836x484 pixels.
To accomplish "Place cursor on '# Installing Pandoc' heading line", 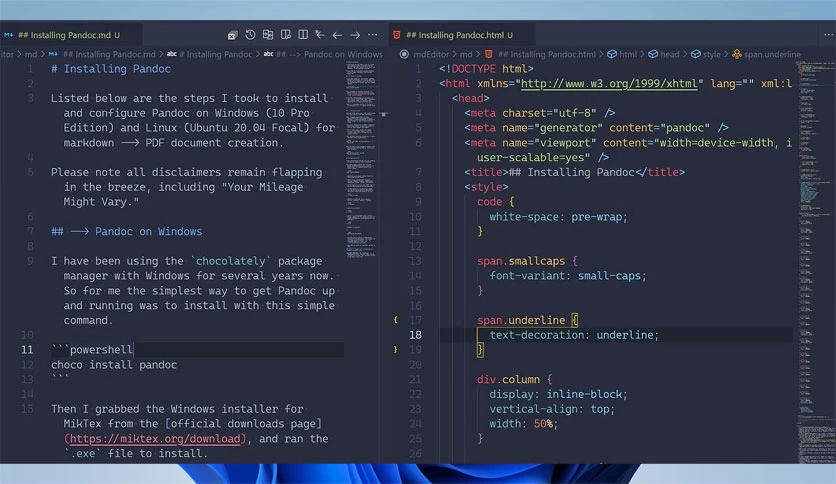I will pos(111,69).
